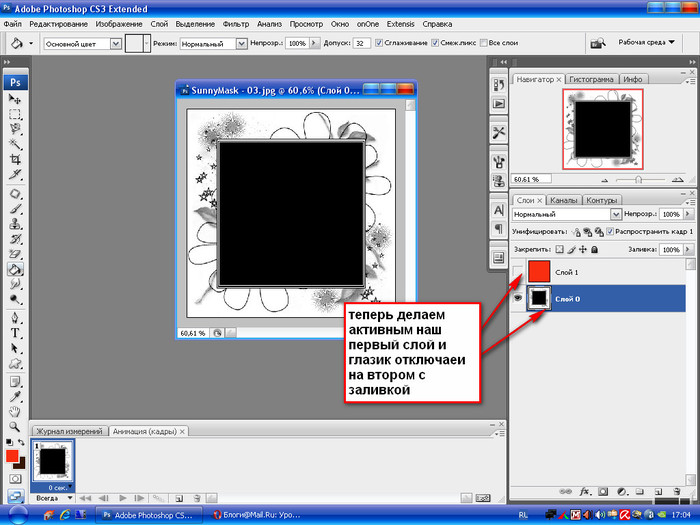Viewport: 700px width, 525px height.
Task: Select the Lasso tool
Action: (15, 129)
